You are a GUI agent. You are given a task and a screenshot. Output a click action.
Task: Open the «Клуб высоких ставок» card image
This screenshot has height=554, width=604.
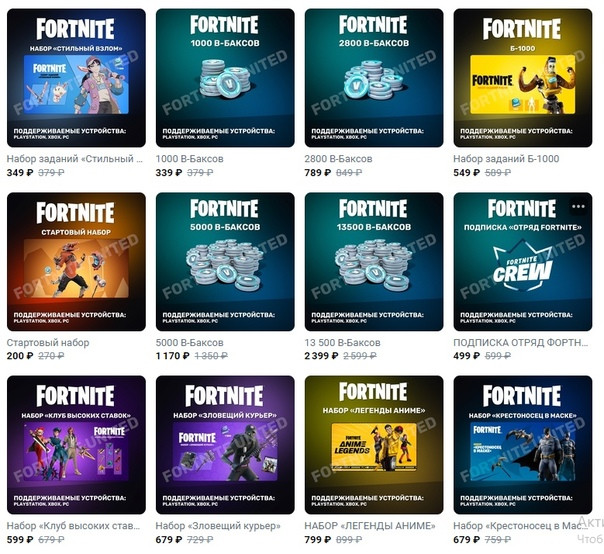(x=76, y=445)
